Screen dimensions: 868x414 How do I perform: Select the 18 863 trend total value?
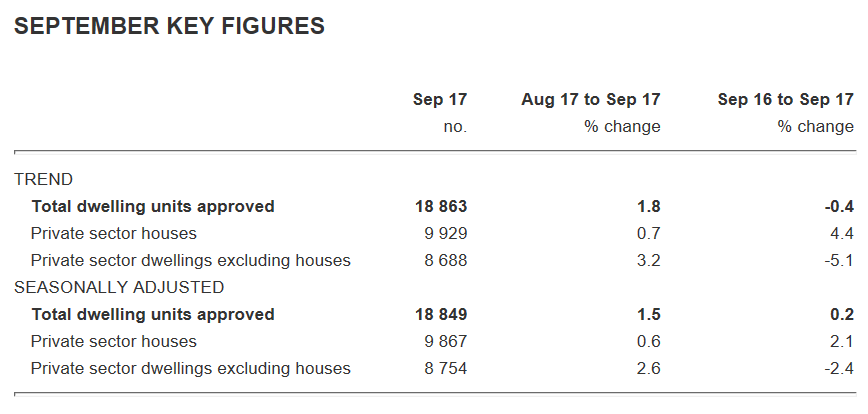pyautogui.click(x=441, y=207)
